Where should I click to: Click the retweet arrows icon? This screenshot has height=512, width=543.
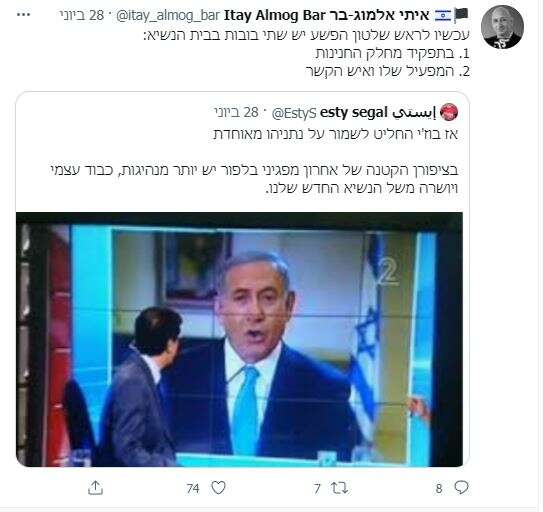tap(339, 488)
